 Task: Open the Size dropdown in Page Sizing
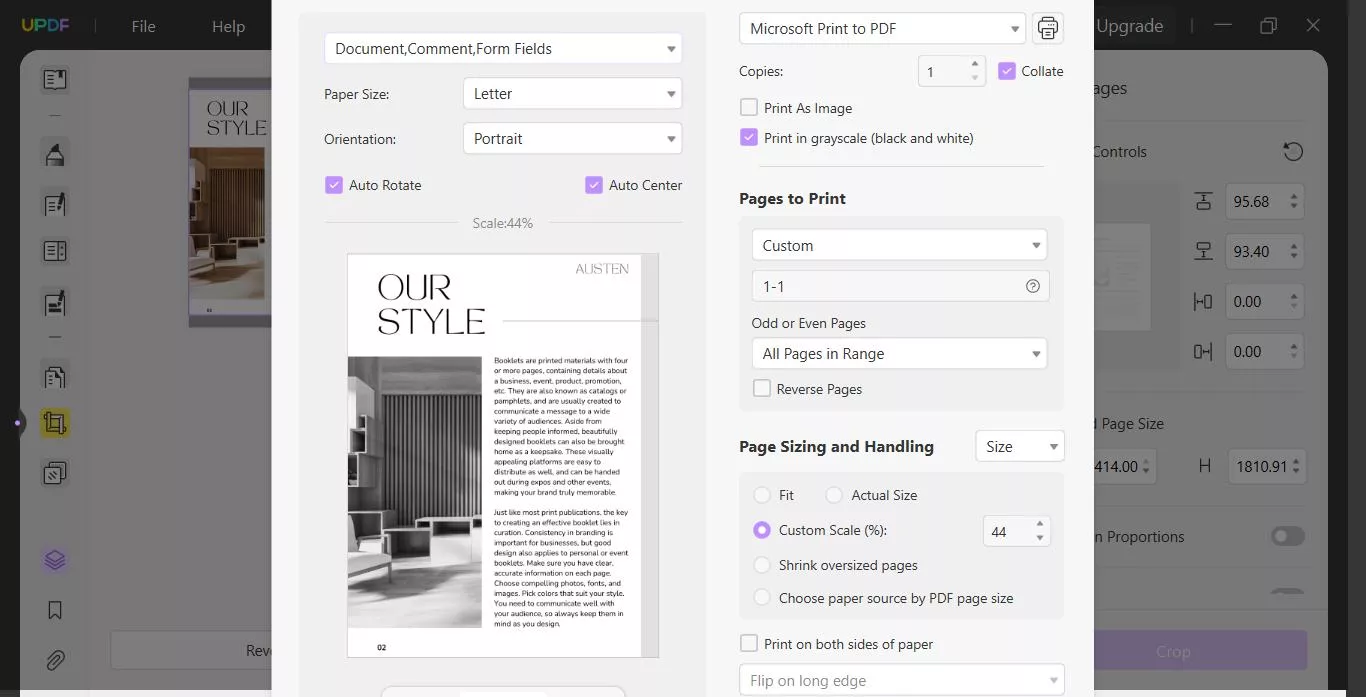(1020, 446)
